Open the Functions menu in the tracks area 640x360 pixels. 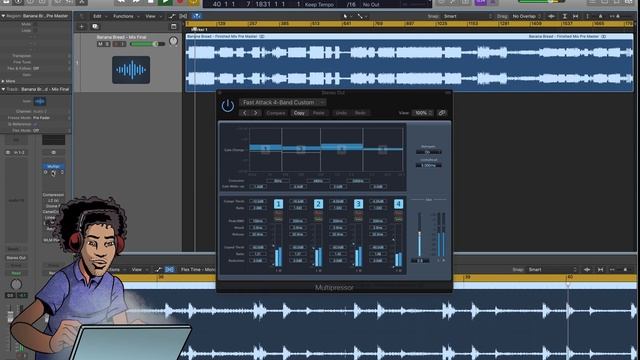point(123,16)
